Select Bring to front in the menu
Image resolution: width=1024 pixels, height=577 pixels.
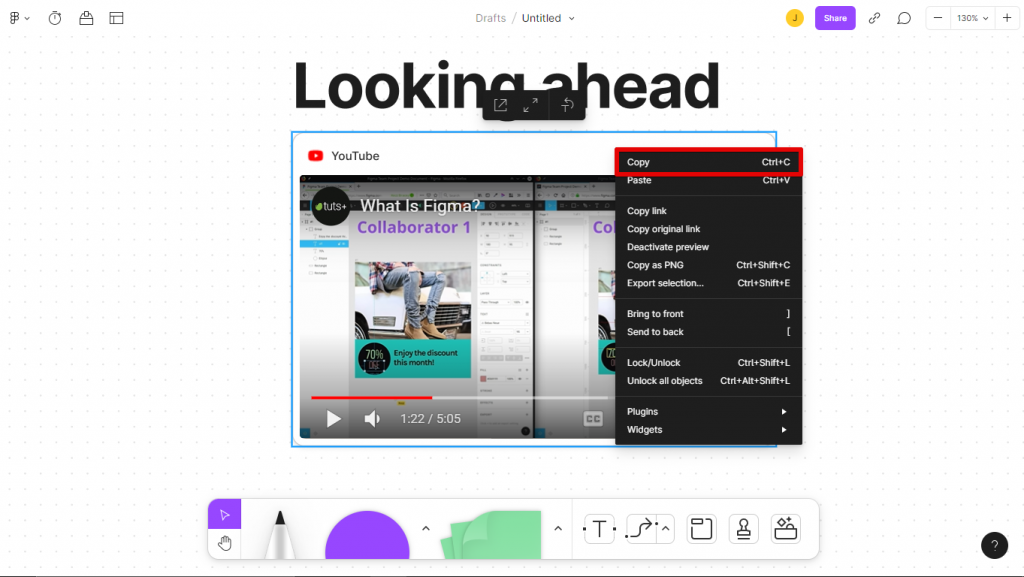coord(655,313)
